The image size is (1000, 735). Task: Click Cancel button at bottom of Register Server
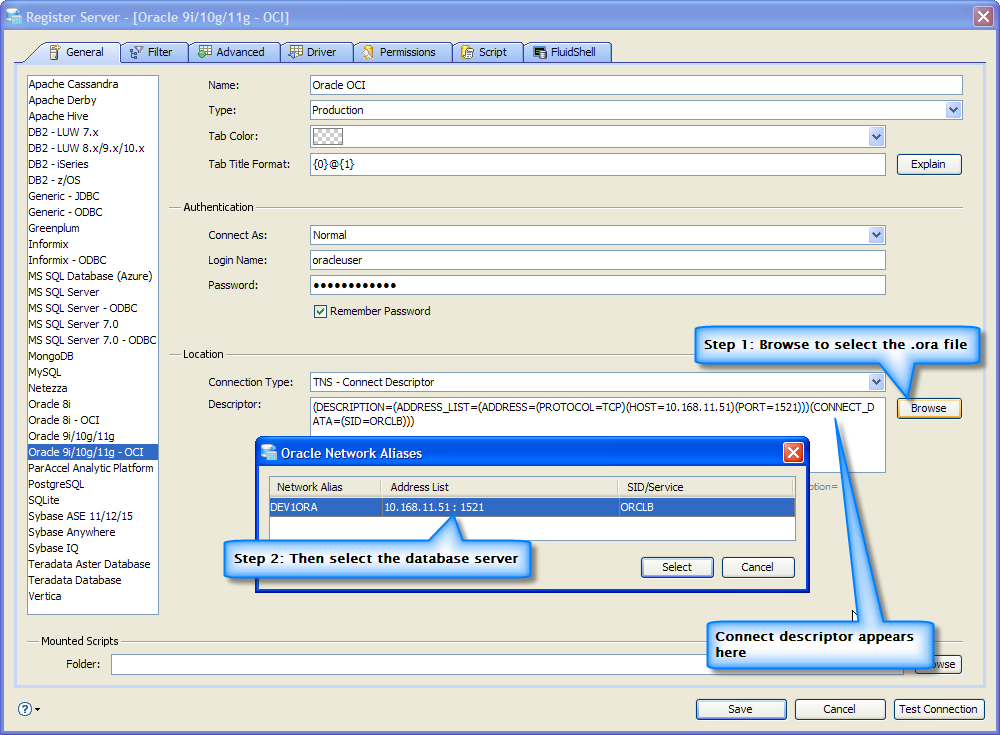pyautogui.click(x=839, y=709)
